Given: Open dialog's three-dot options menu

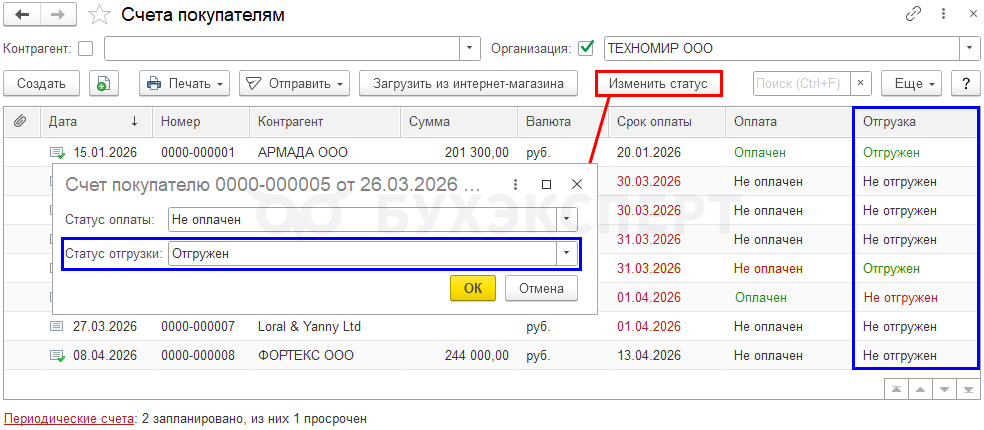Looking at the screenshot, I should [x=515, y=185].
